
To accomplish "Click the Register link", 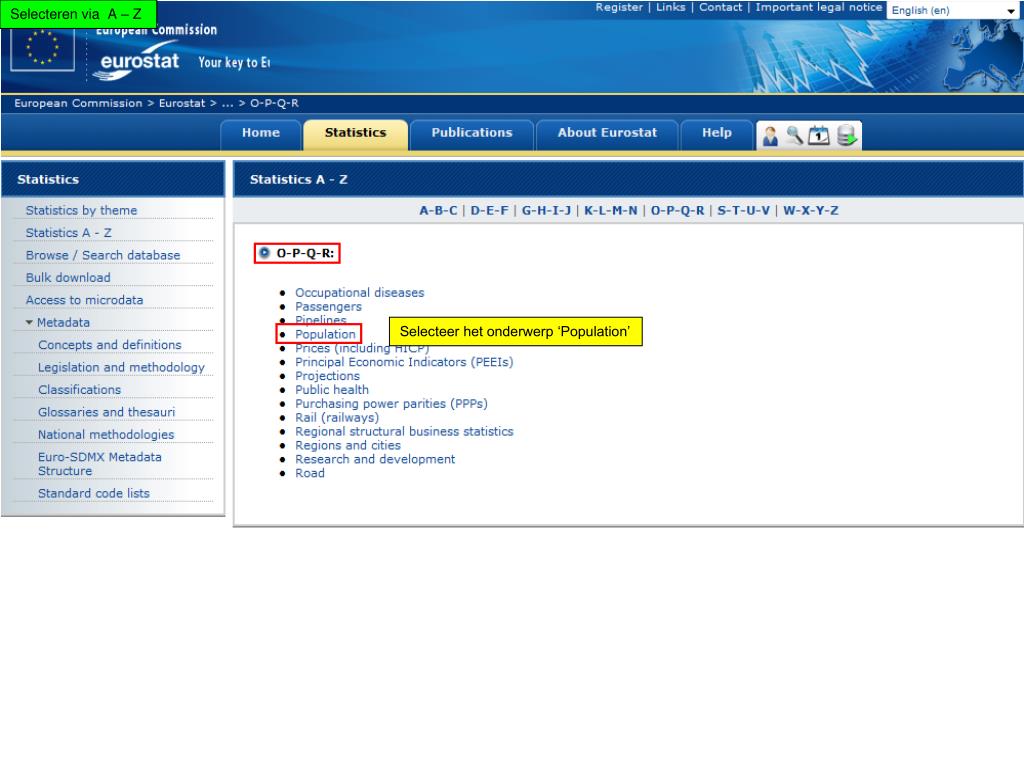I will coord(619,7).
